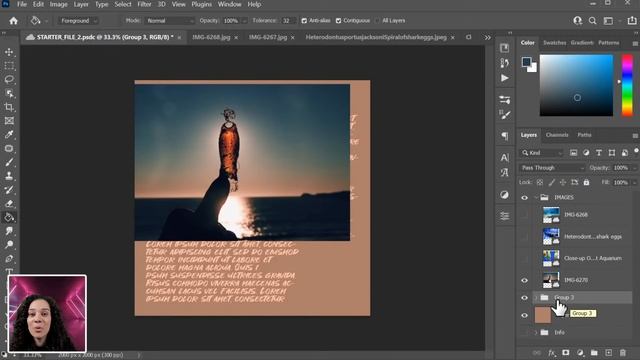Create a new layer

(x=608, y=353)
